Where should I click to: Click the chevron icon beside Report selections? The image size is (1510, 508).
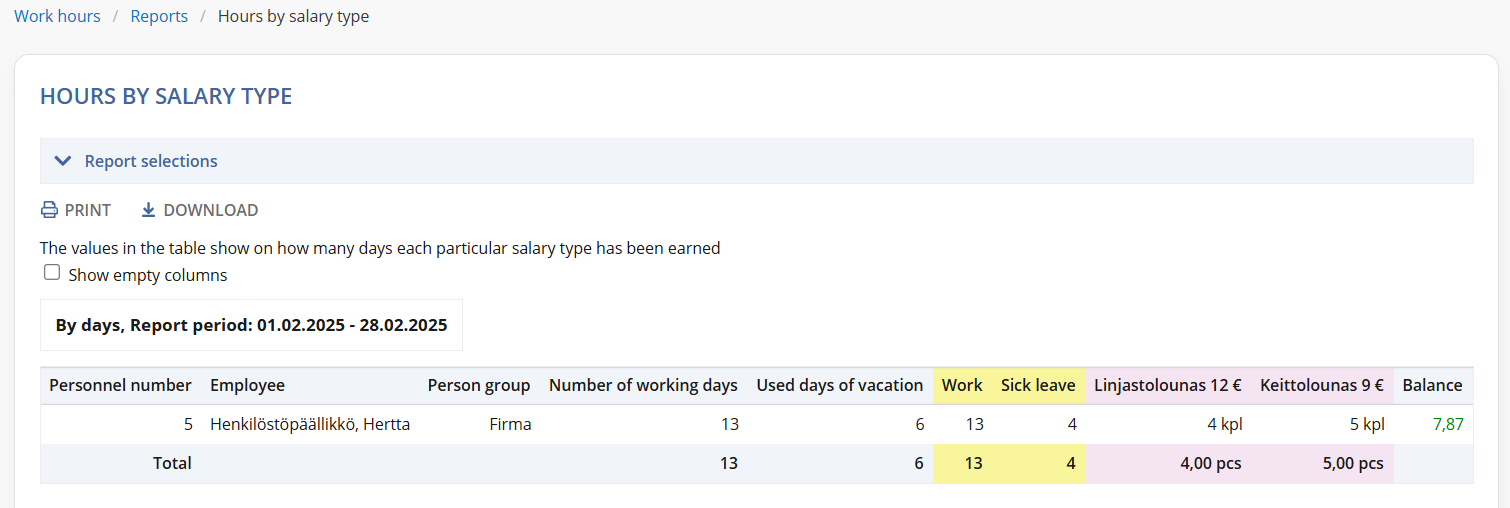point(63,161)
